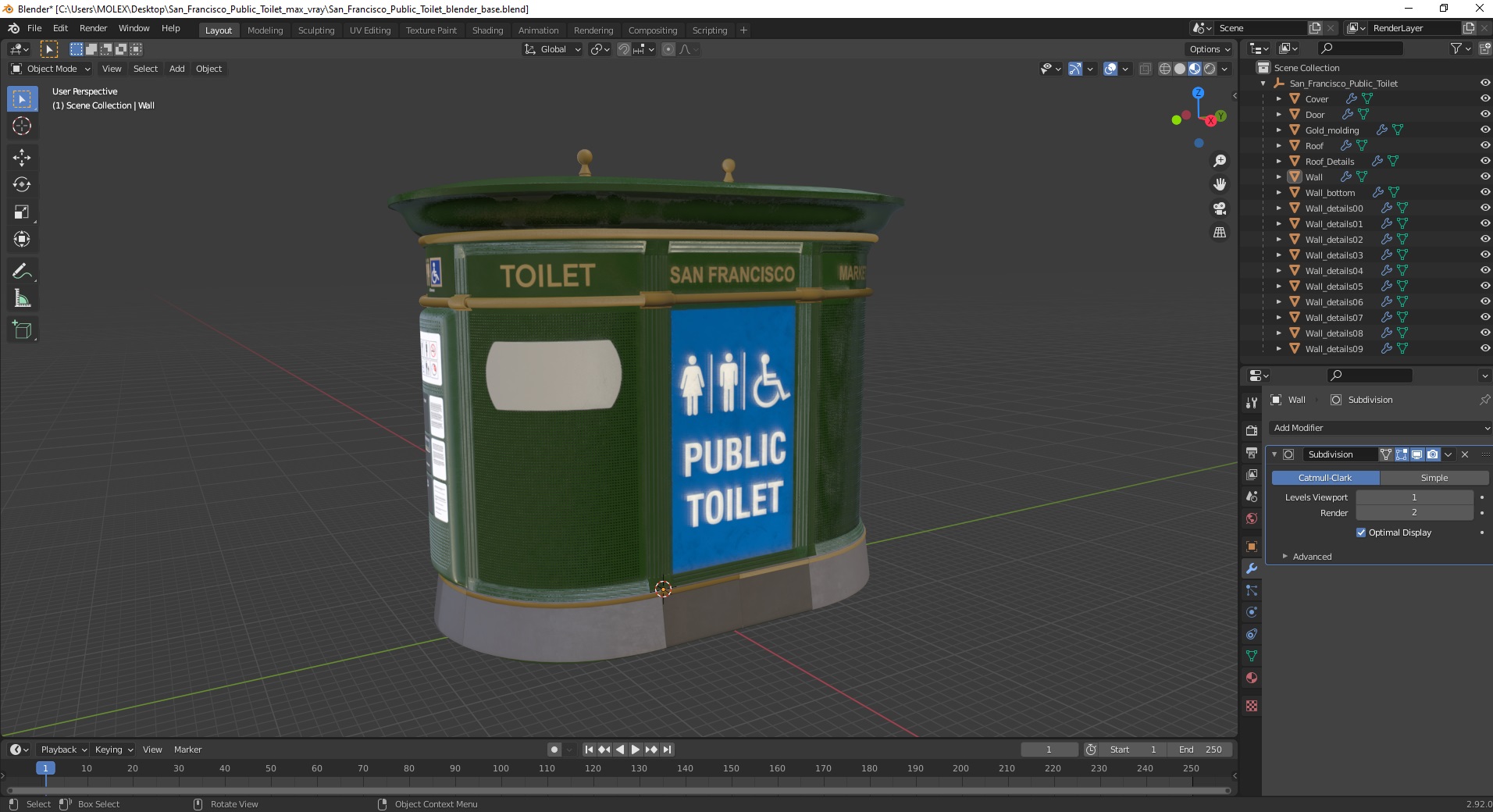Switch to Rendered viewport shading

point(1210,69)
